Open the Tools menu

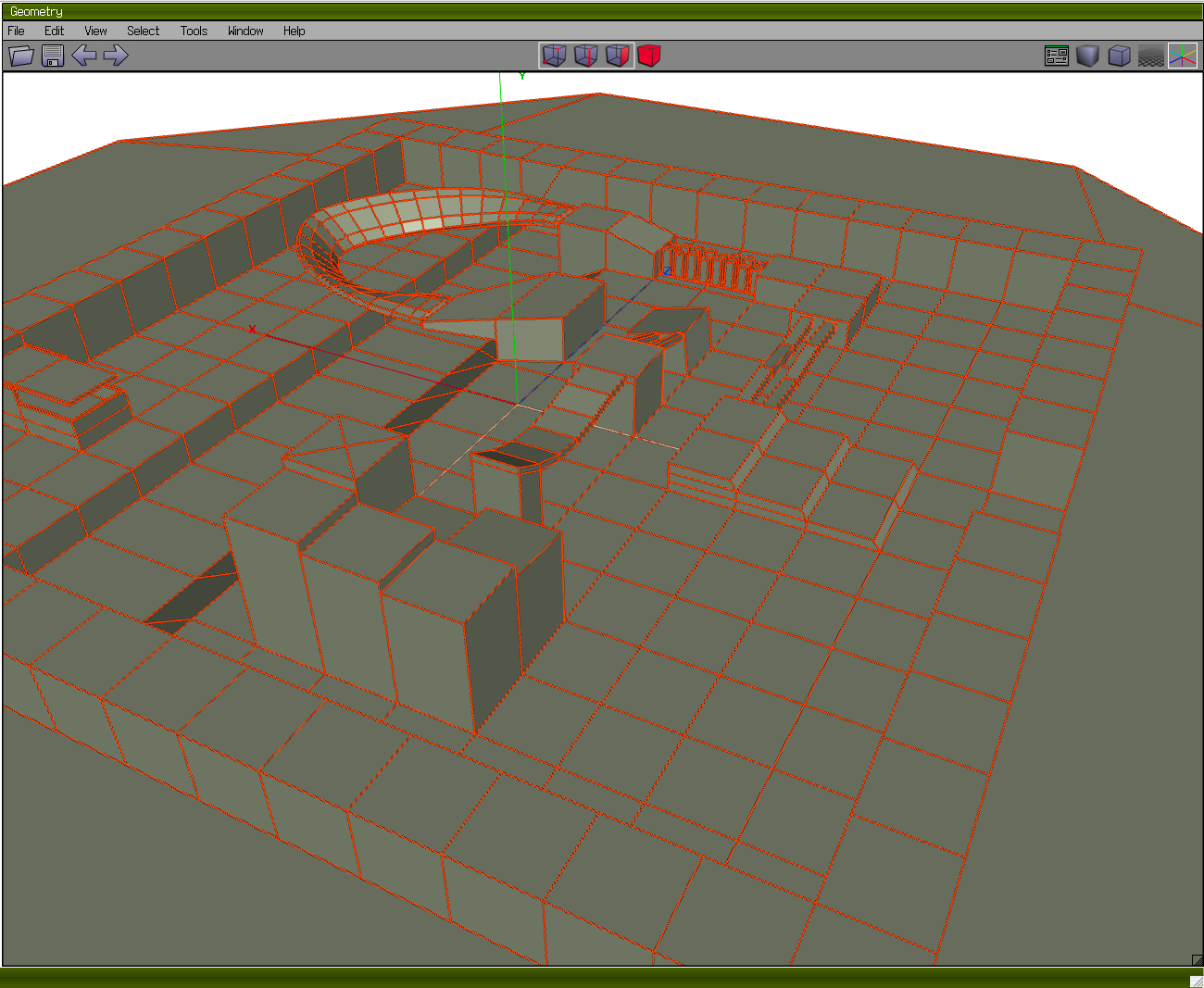tap(194, 31)
